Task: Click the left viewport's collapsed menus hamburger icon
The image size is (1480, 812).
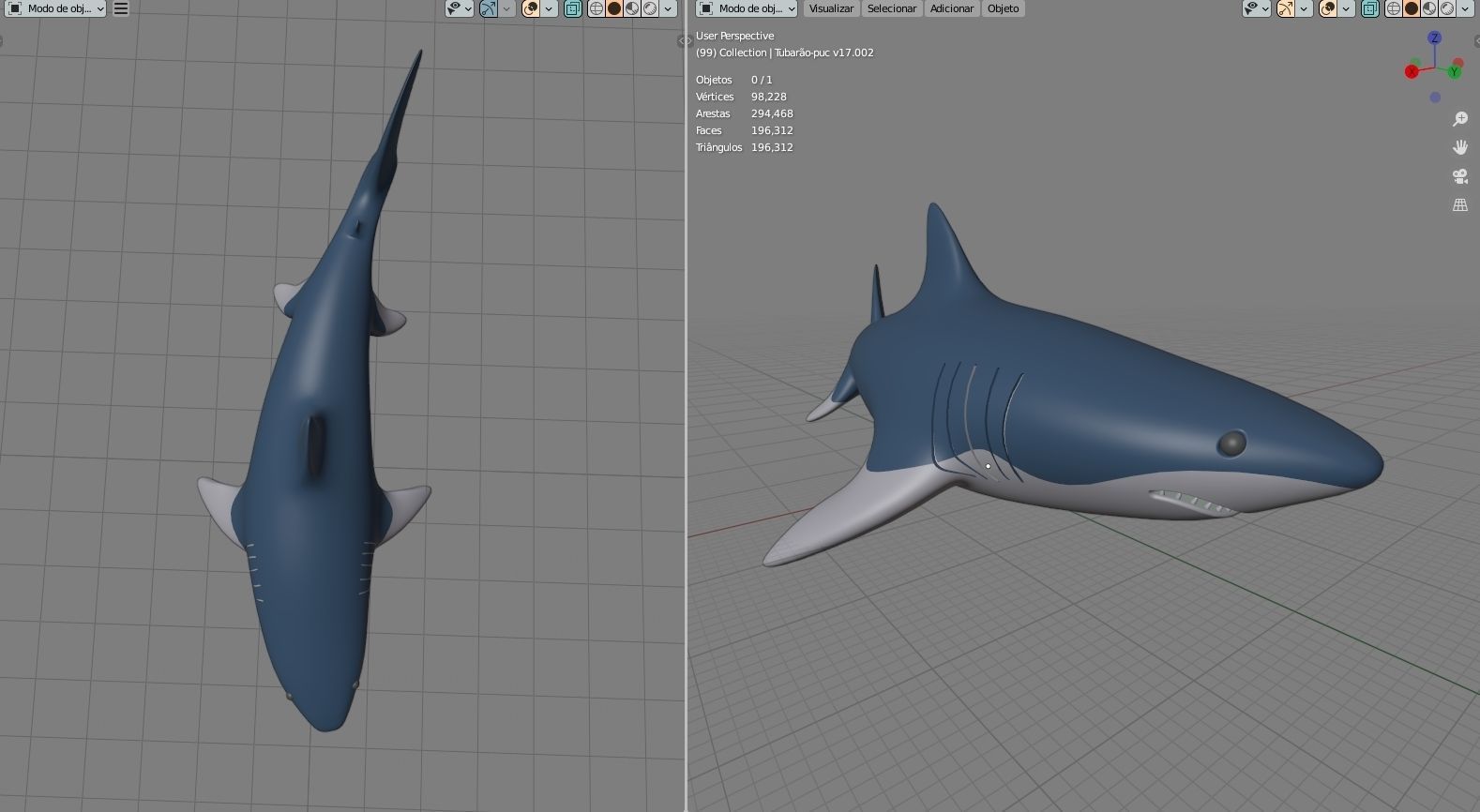Action: tap(121, 8)
